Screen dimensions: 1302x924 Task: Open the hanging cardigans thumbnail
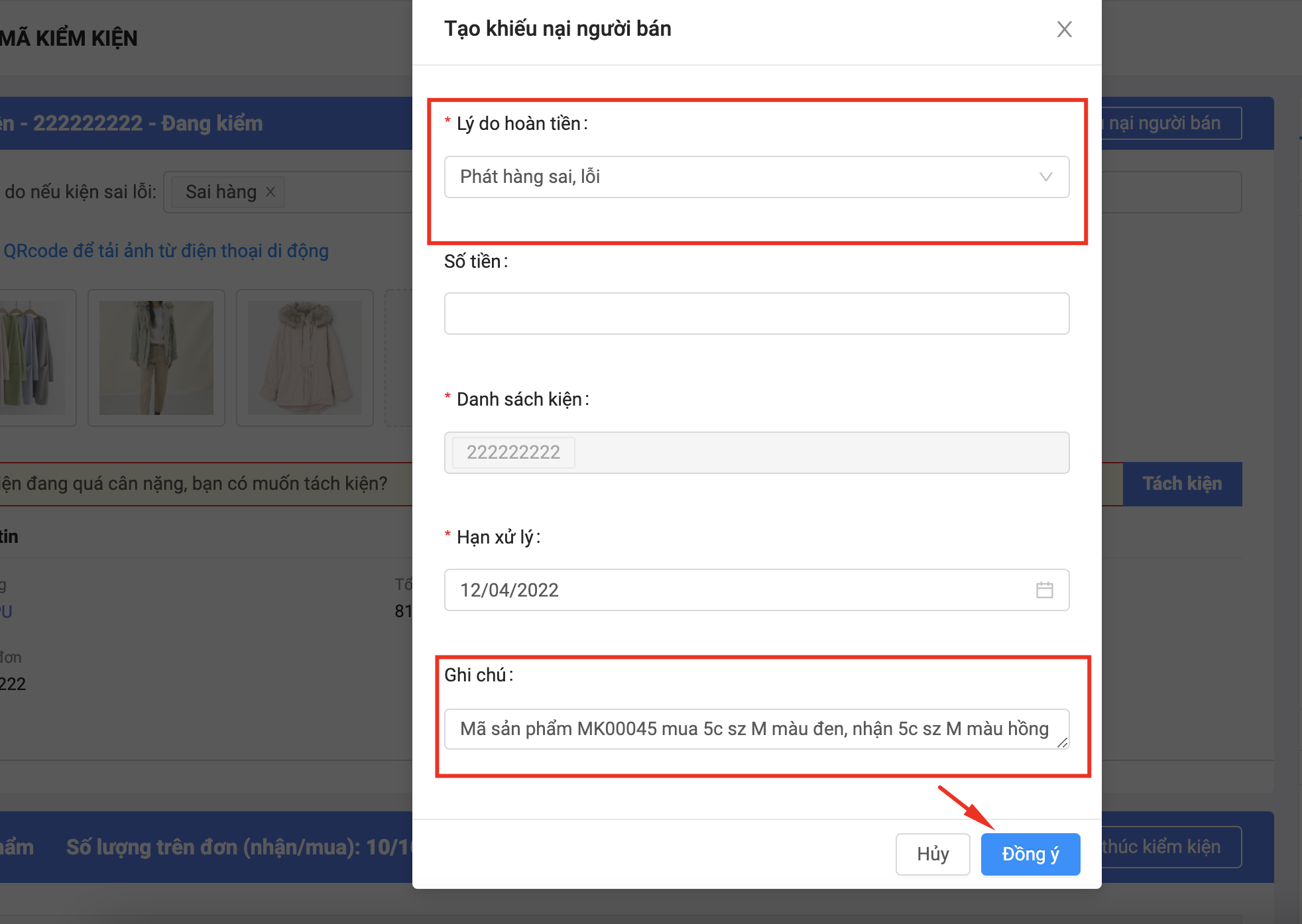click(33, 358)
